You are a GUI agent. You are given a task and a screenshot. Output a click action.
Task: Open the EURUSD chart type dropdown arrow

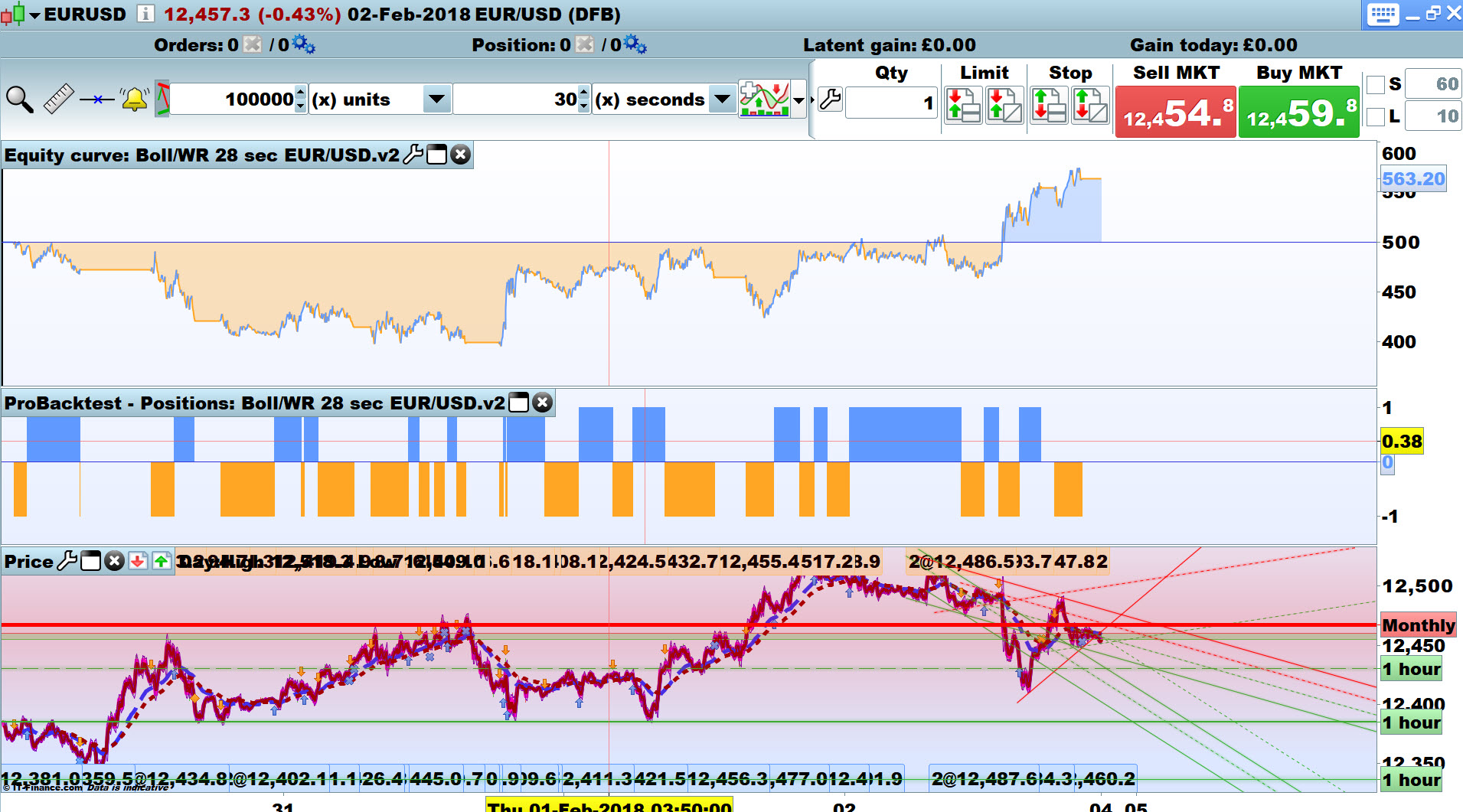point(34,15)
